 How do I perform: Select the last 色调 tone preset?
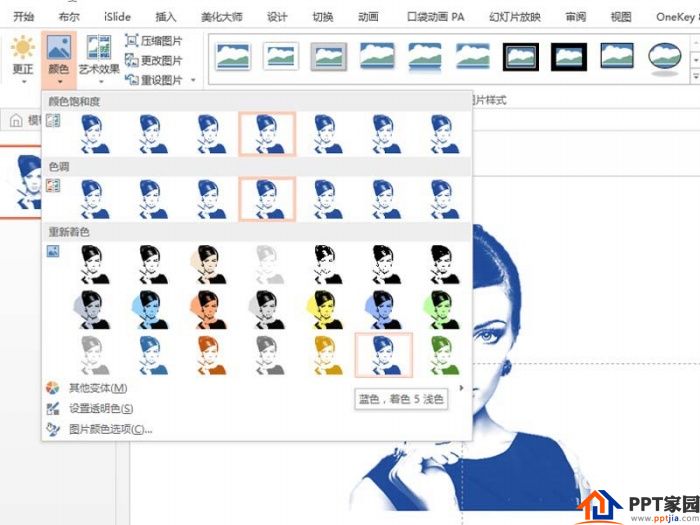[444, 199]
